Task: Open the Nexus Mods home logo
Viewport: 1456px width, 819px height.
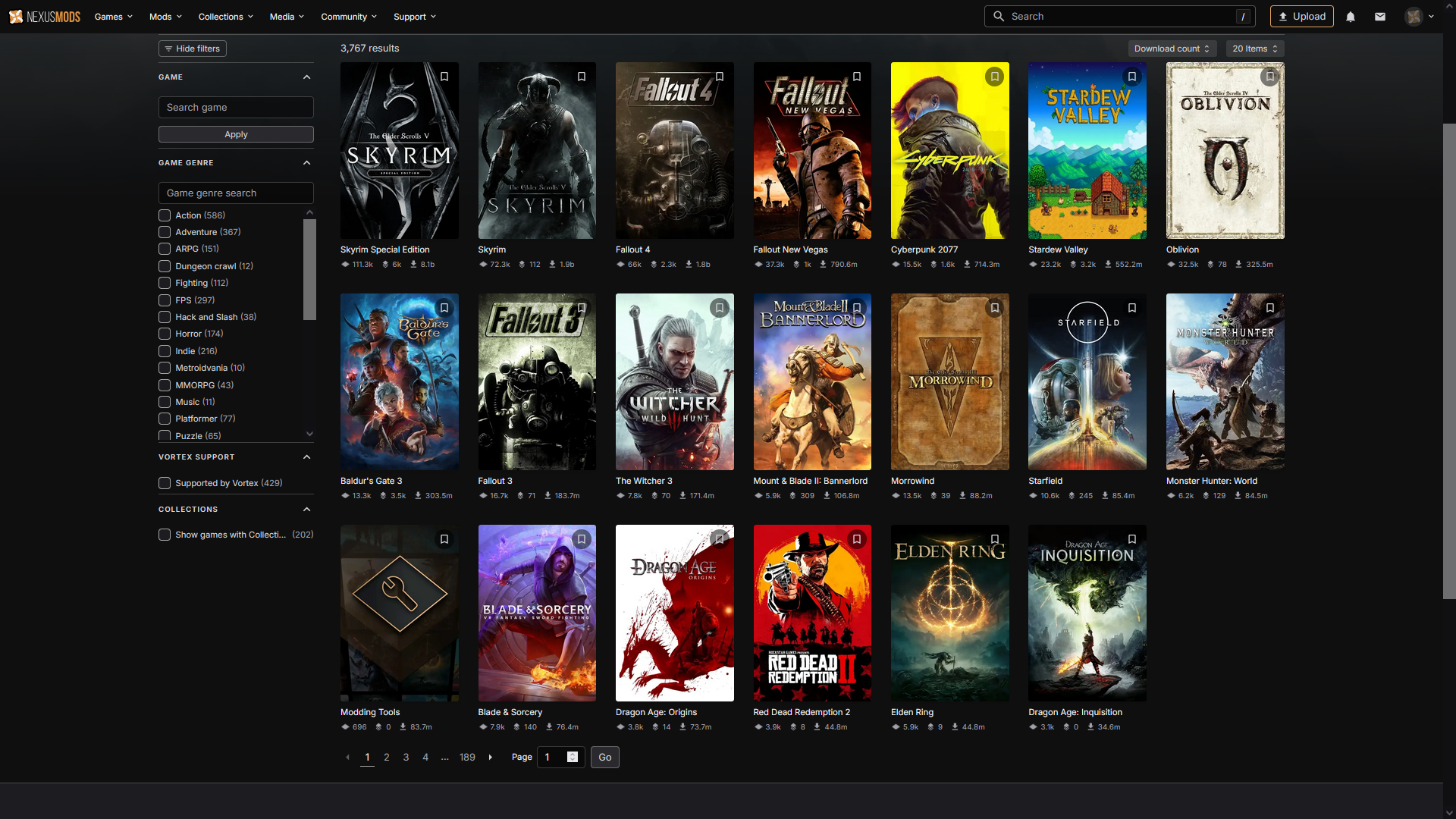Action: click(x=45, y=17)
